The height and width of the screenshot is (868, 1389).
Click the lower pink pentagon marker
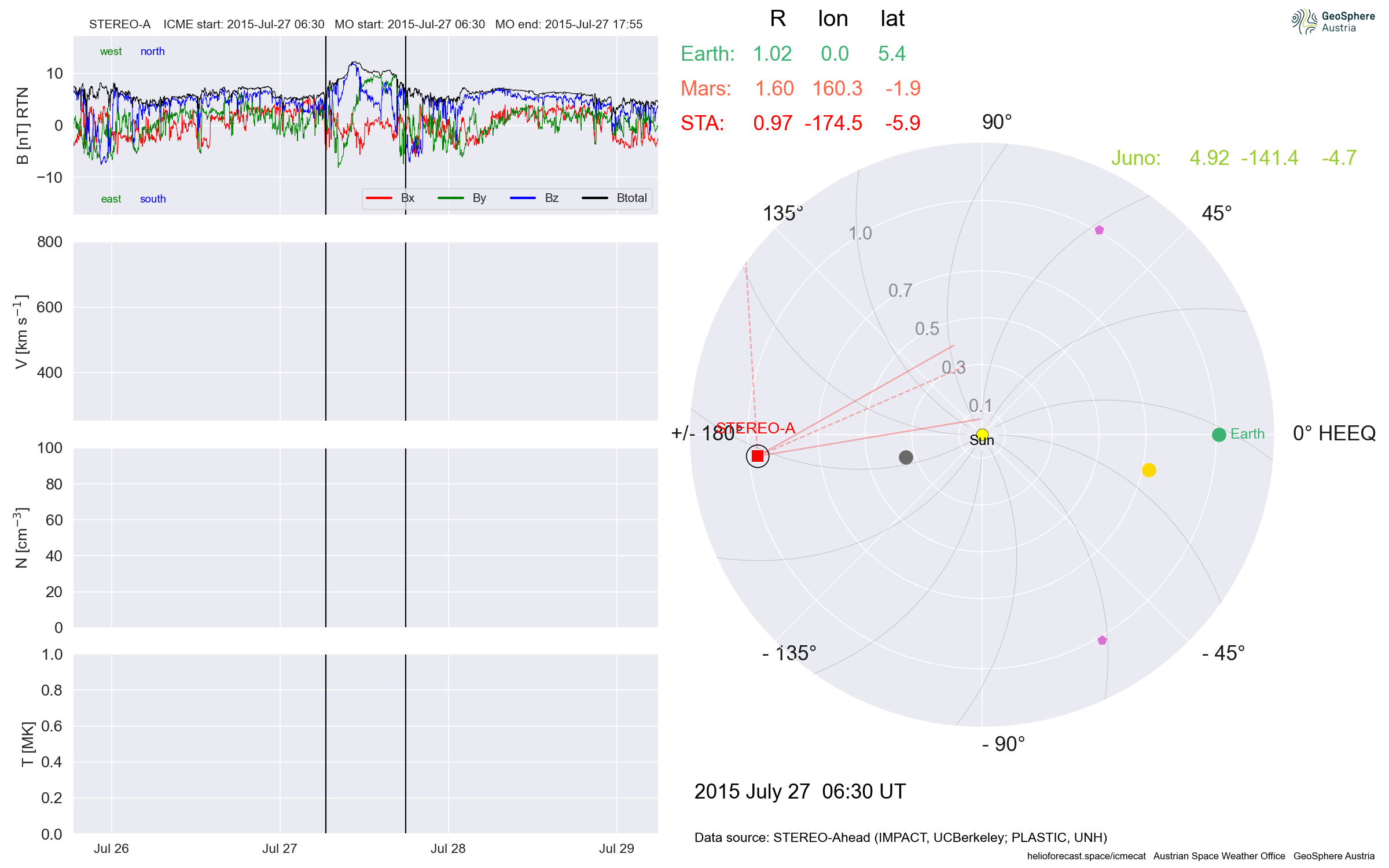1102,640
